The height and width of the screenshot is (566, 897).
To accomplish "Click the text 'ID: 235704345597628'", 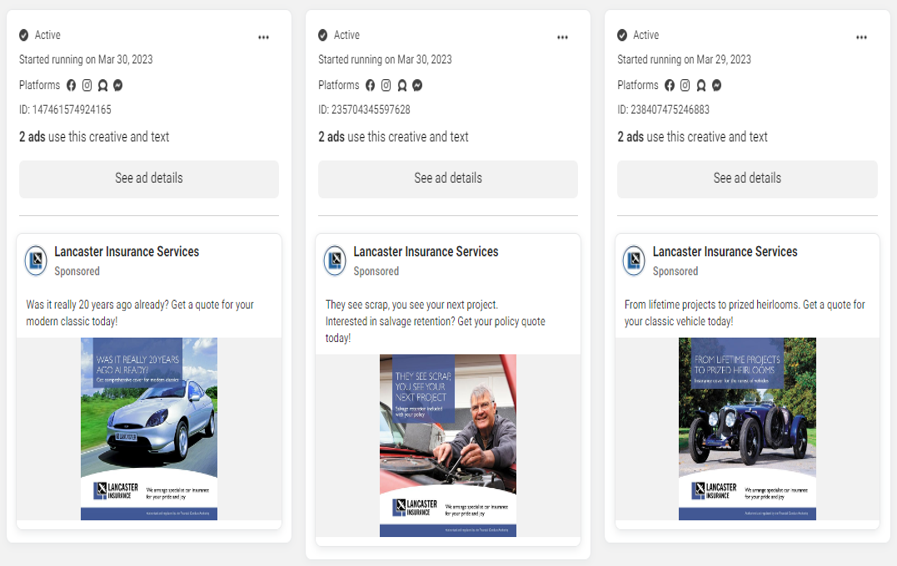I will pos(364,110).
